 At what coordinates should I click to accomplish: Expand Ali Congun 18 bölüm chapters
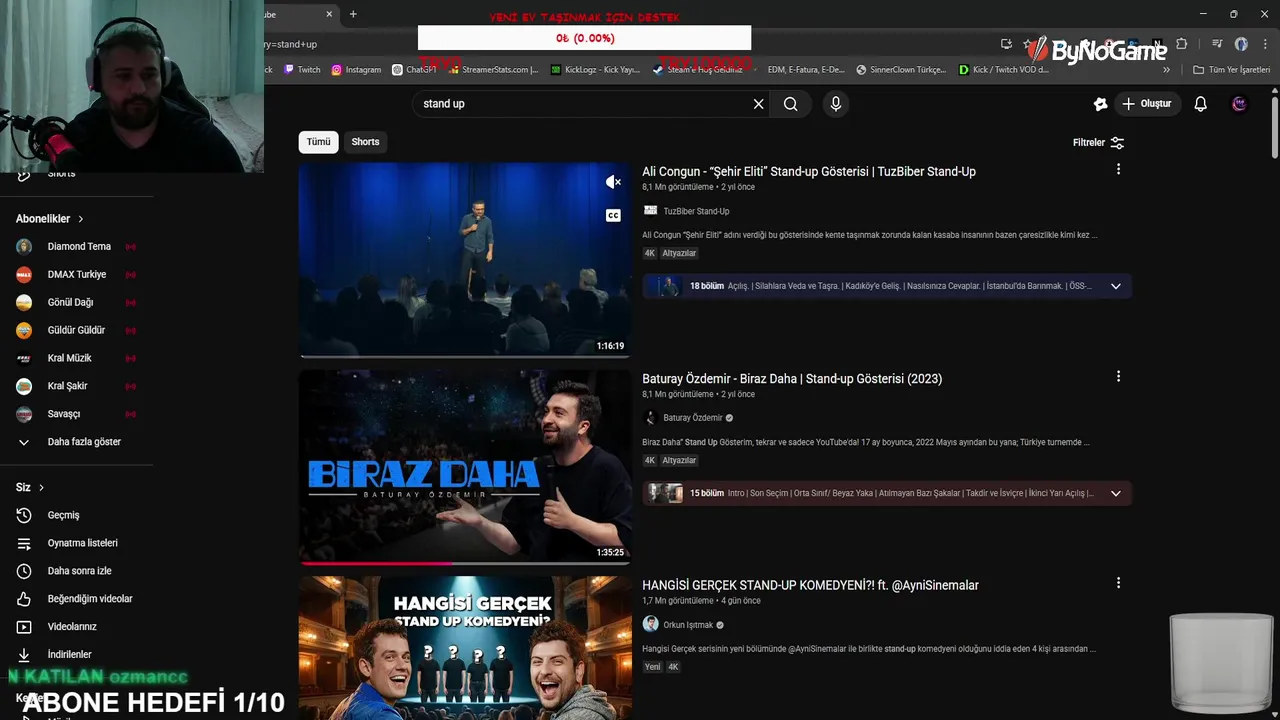point(1115,286)
